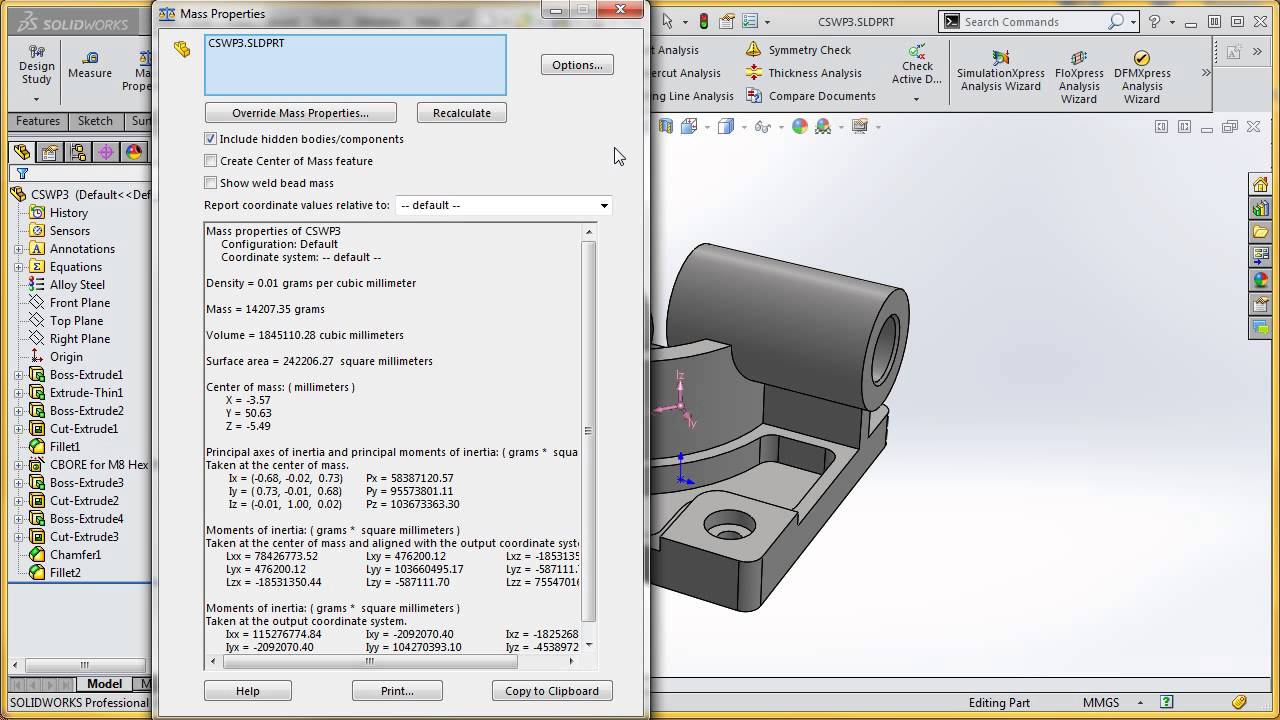The height and width of the screenshot is (720, 1280).
Task: Run Symmetry Check analysis
Action: click(x=799, y=50)
